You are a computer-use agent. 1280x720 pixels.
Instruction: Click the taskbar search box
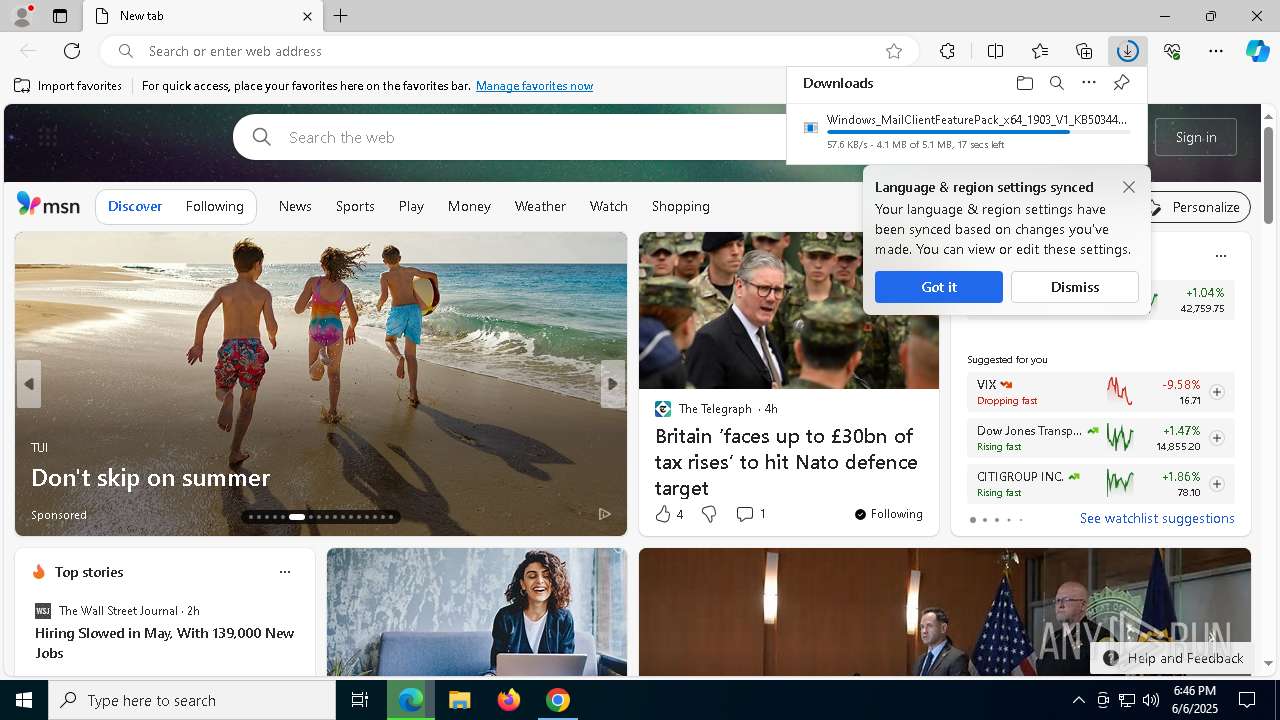click(x=192, y=700)
